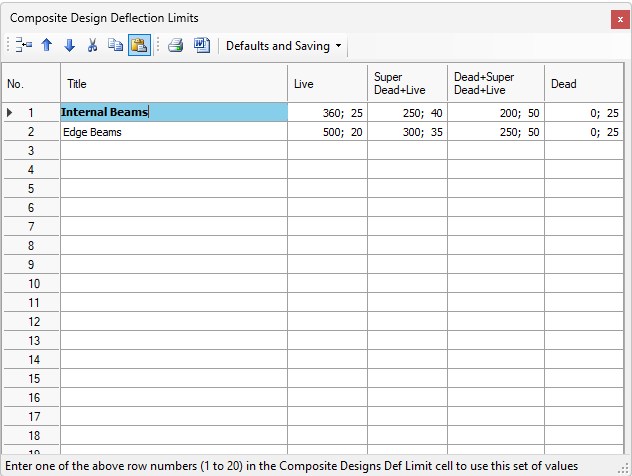Move row up with blue up arrow
The height and width of the screenshot is (476, 632).
47,45
